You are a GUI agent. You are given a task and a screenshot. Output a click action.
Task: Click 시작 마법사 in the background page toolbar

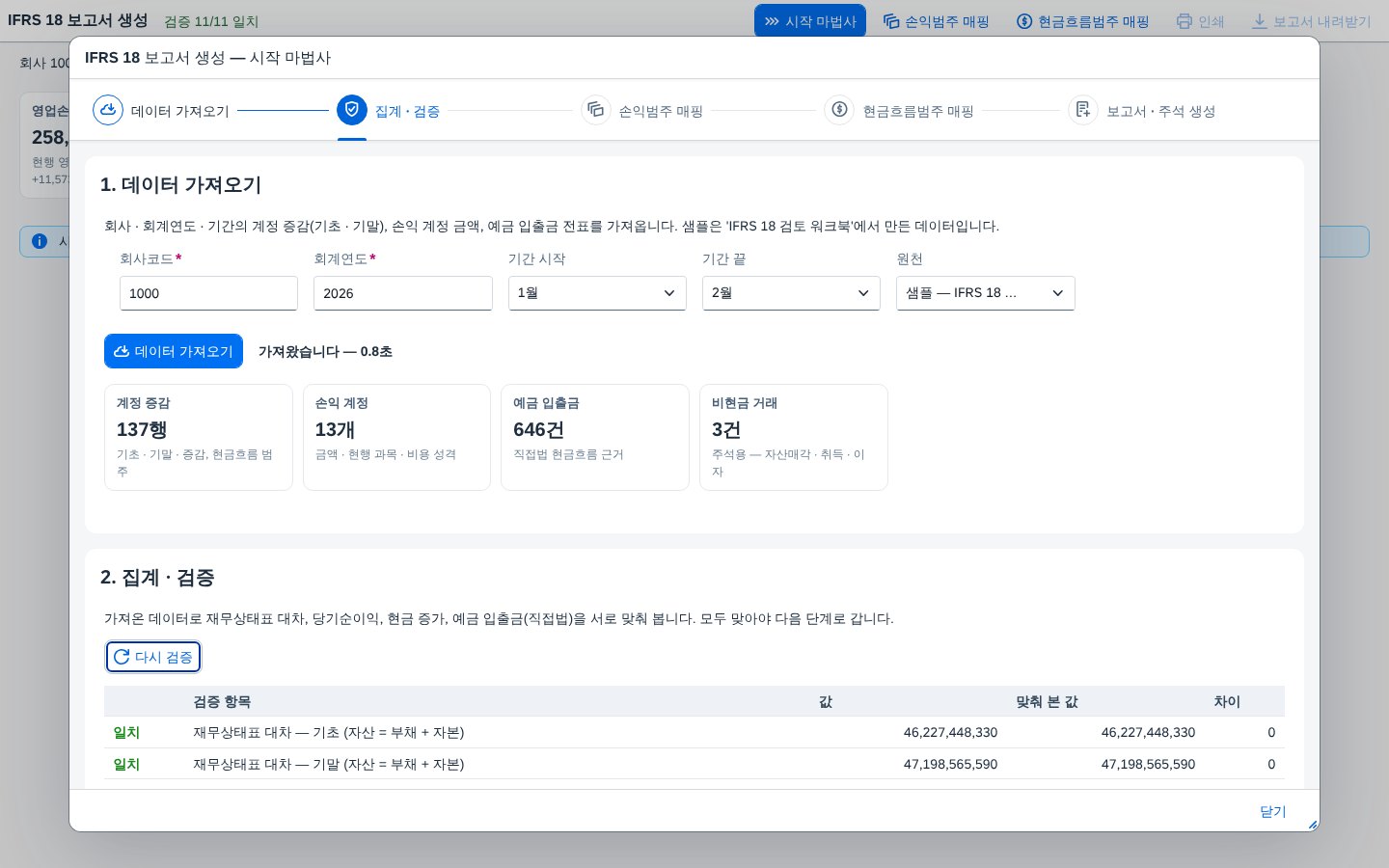[x=810, y=21]
